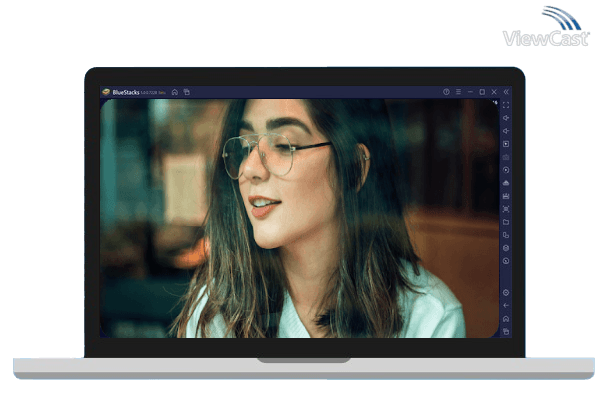The image size is (602, 414).
Task: Click the Android back arrow in the sidebar
Action: [506, 305]
